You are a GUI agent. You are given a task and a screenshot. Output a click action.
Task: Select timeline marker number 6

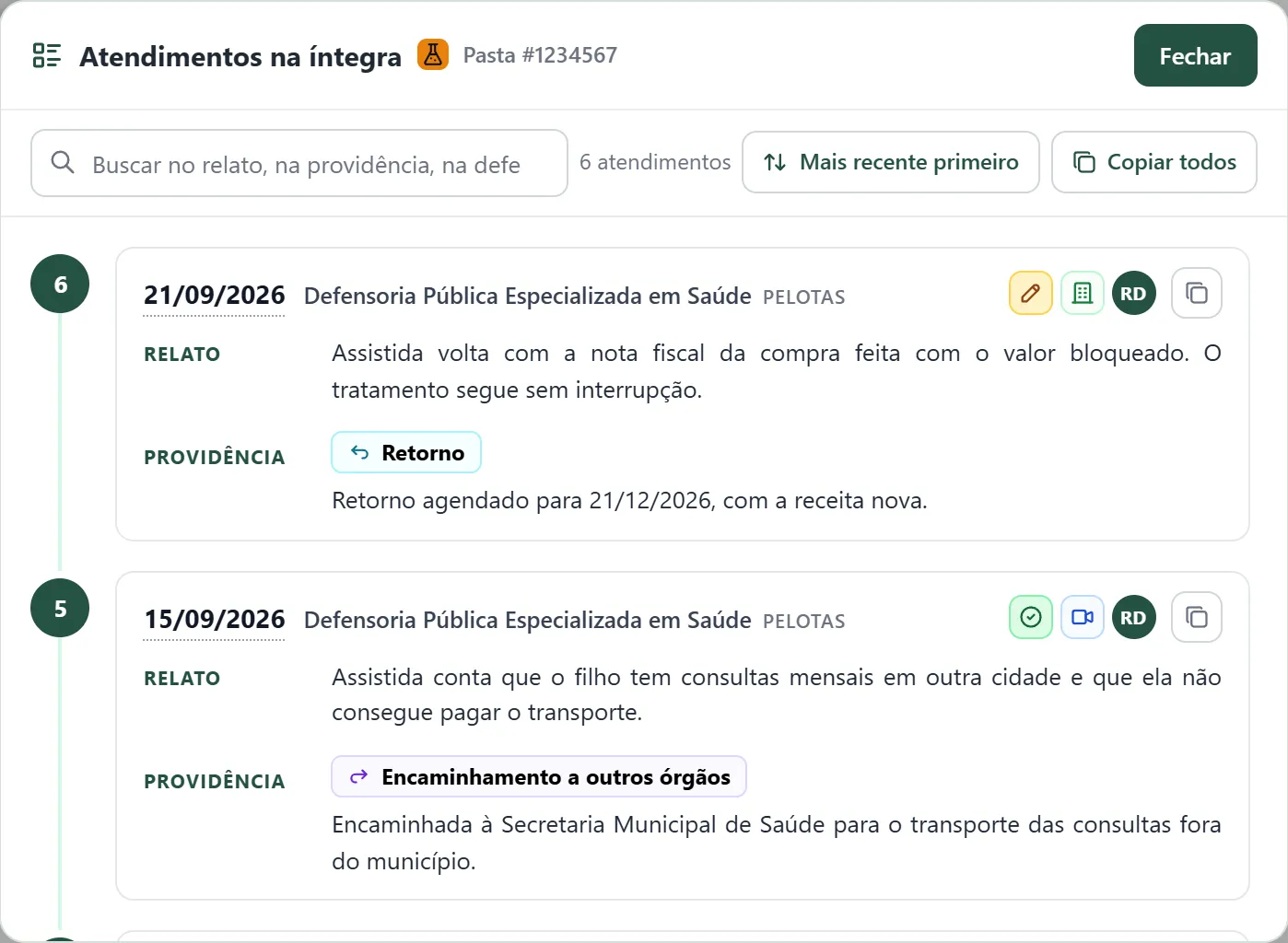click(x=60, y=284)
